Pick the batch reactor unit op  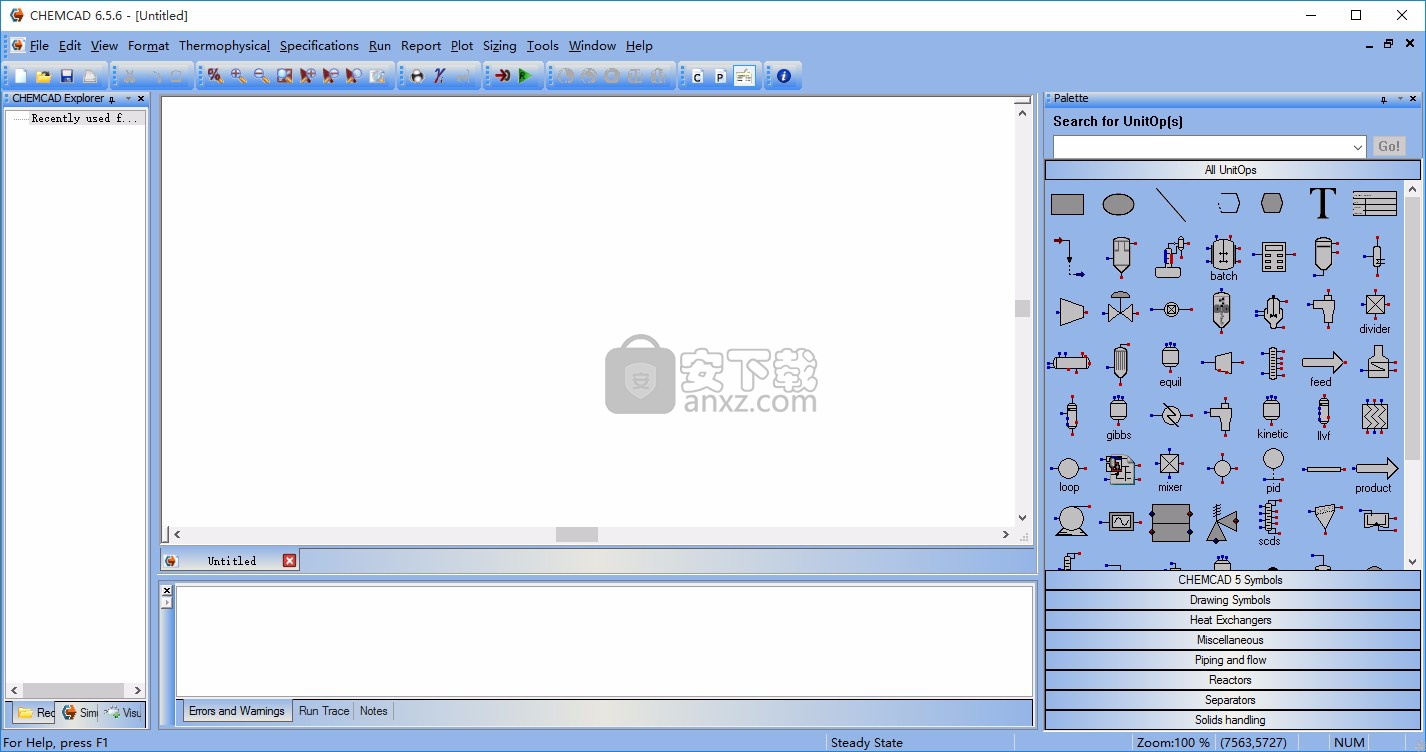tap(1223, 259)
